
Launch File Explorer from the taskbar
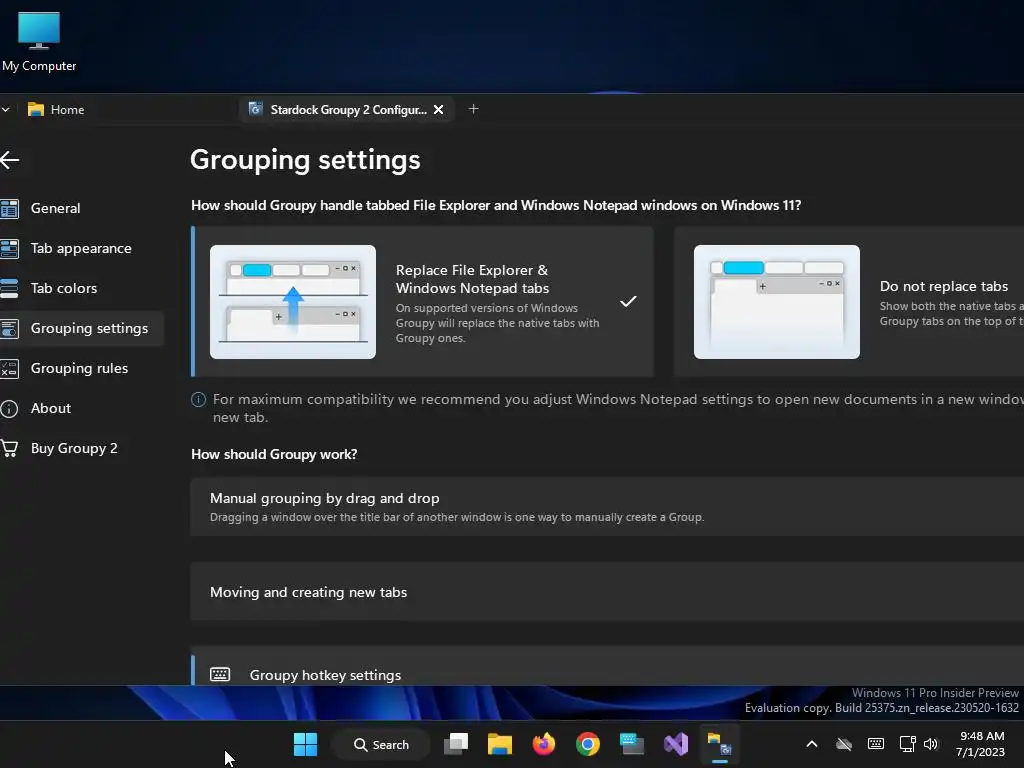[500, 744]
